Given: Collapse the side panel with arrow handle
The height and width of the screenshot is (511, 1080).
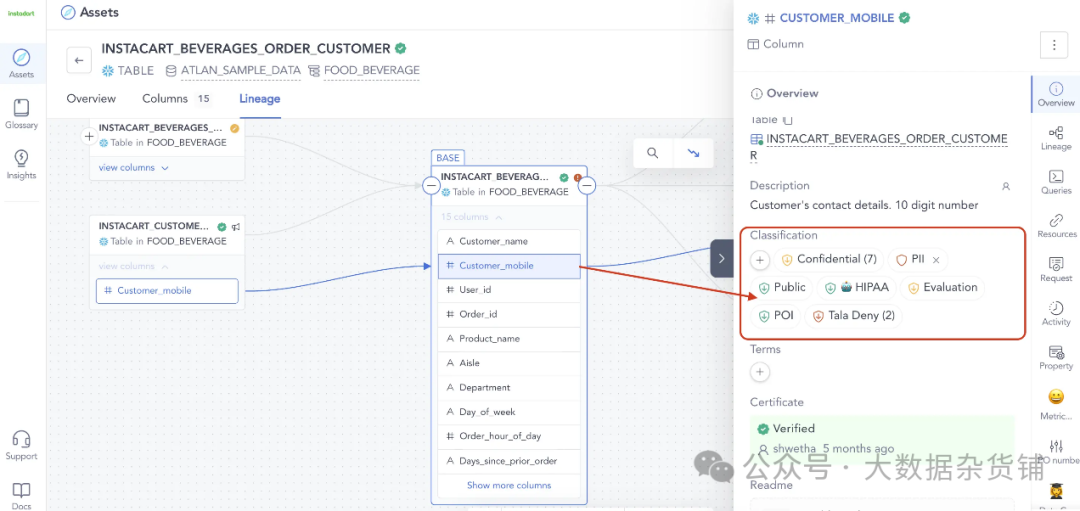Looking at the screenshot, I should 722,258.
